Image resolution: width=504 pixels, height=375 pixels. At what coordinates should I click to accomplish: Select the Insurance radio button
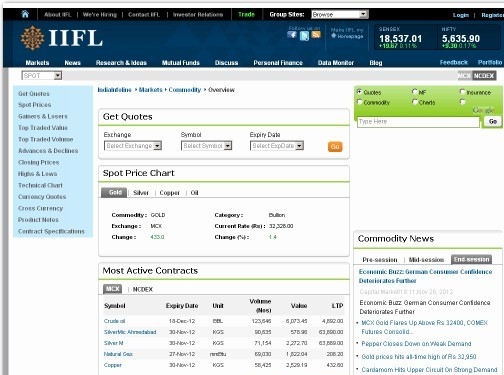(462, 91)
